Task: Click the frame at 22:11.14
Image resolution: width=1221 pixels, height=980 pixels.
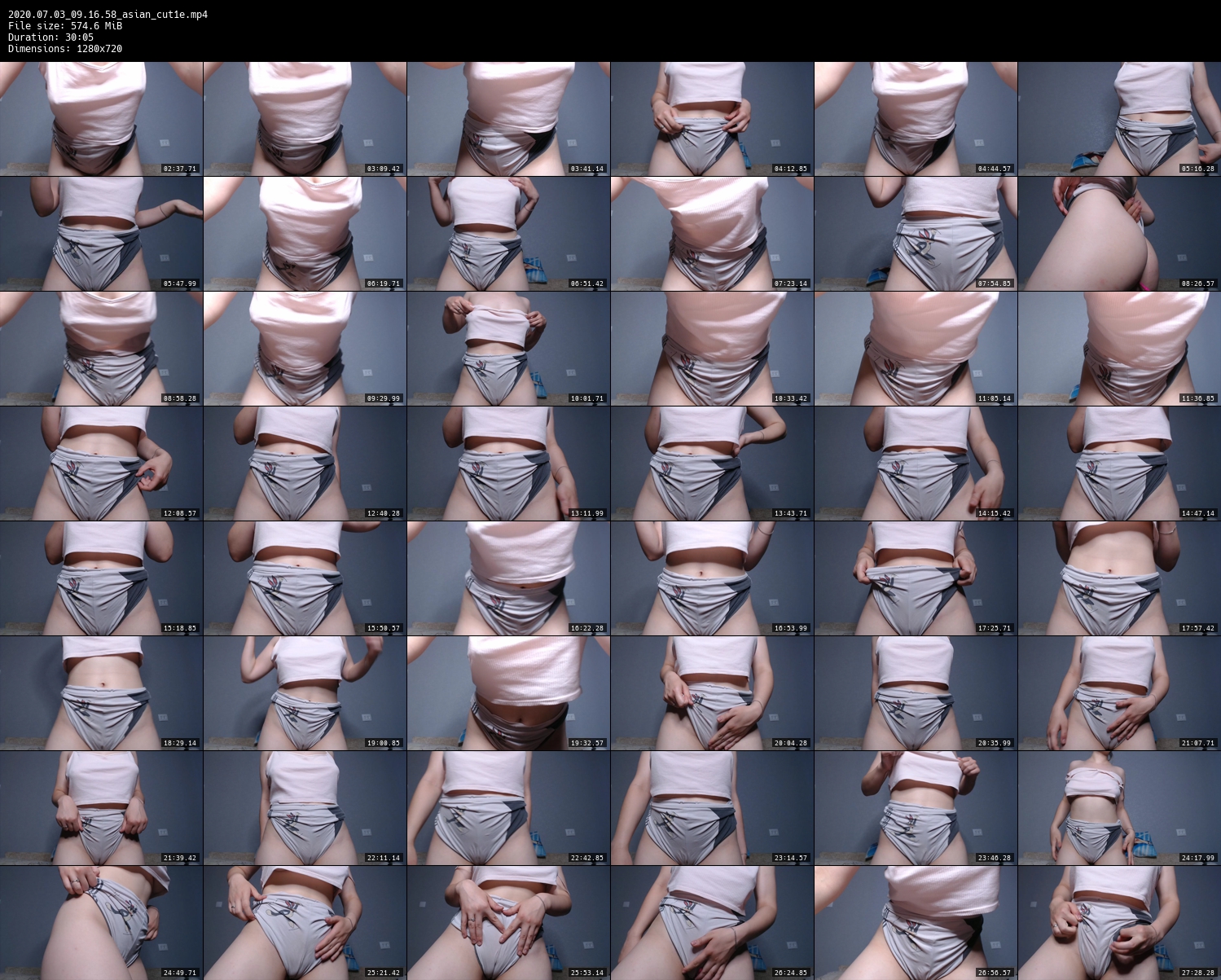Action: (305, 808)
